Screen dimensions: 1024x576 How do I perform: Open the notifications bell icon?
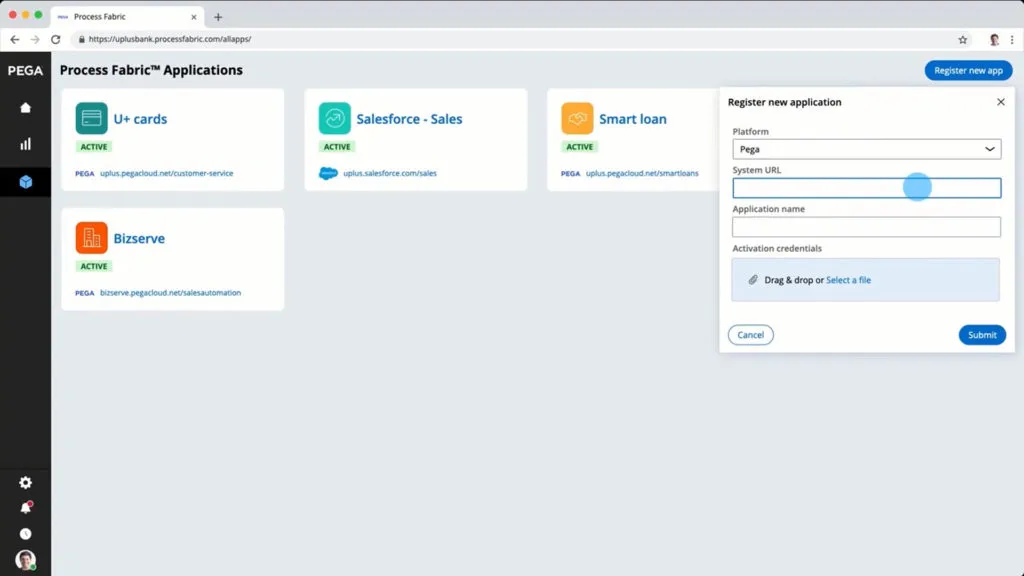[25, 508]
